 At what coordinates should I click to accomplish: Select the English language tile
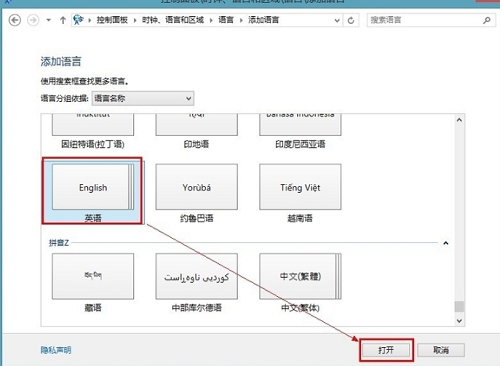coord(93,187)
